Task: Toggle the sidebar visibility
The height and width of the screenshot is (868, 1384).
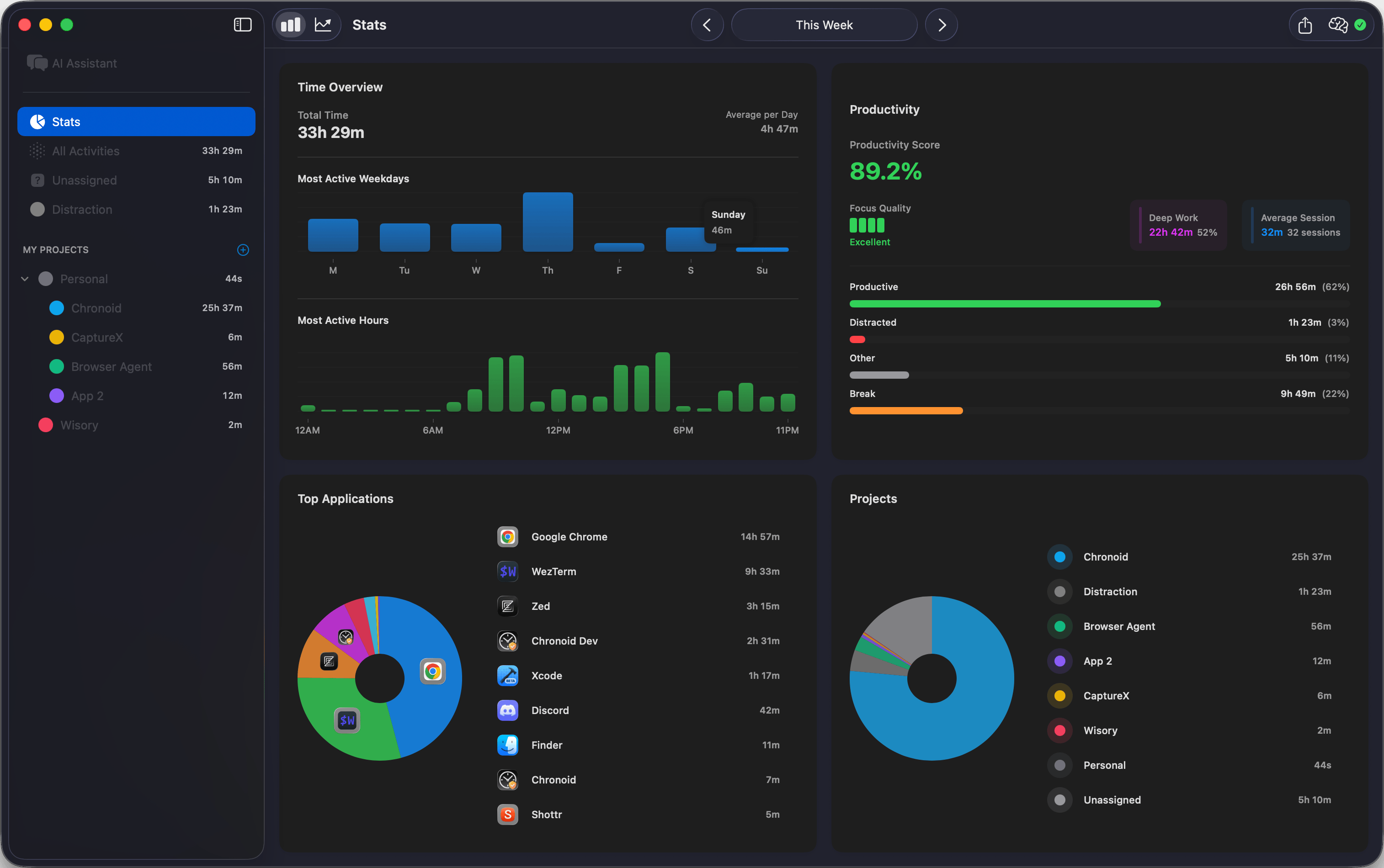Action: pyautogui.click(x=242, y=24)
